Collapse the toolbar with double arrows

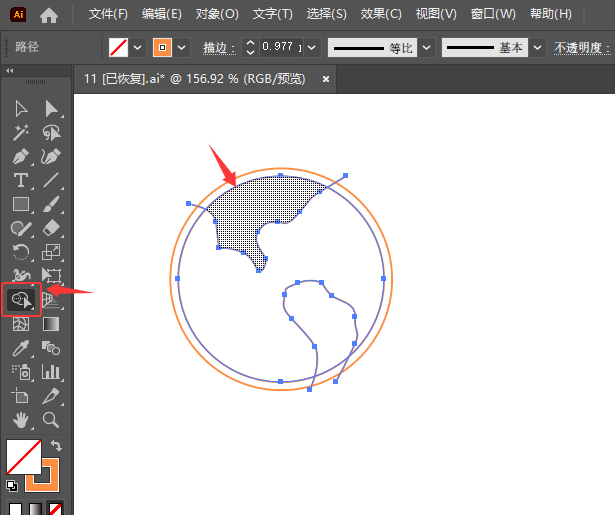point(9,71)
